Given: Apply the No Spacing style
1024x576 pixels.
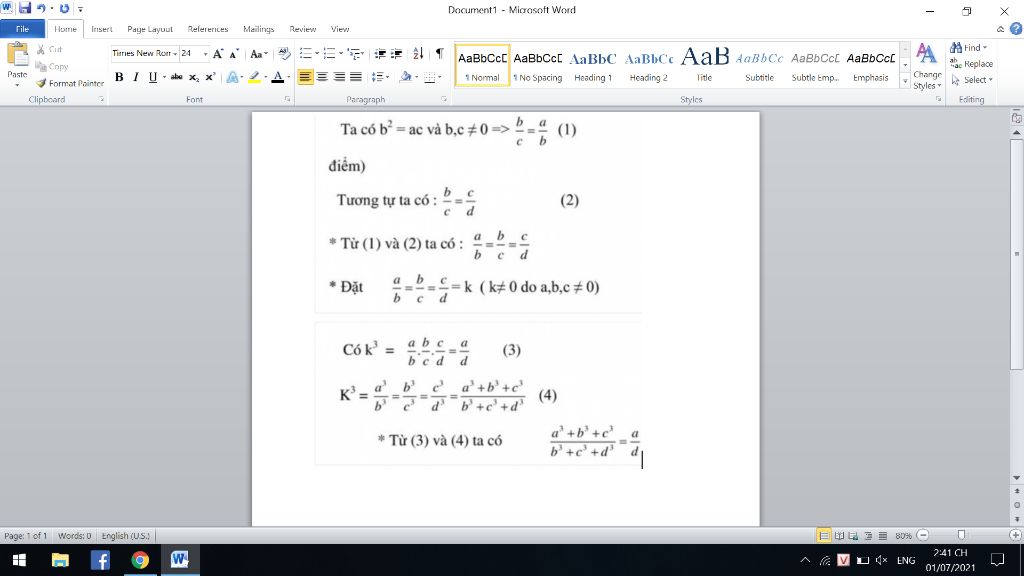Looking at the screenshot, I should 537,65.
